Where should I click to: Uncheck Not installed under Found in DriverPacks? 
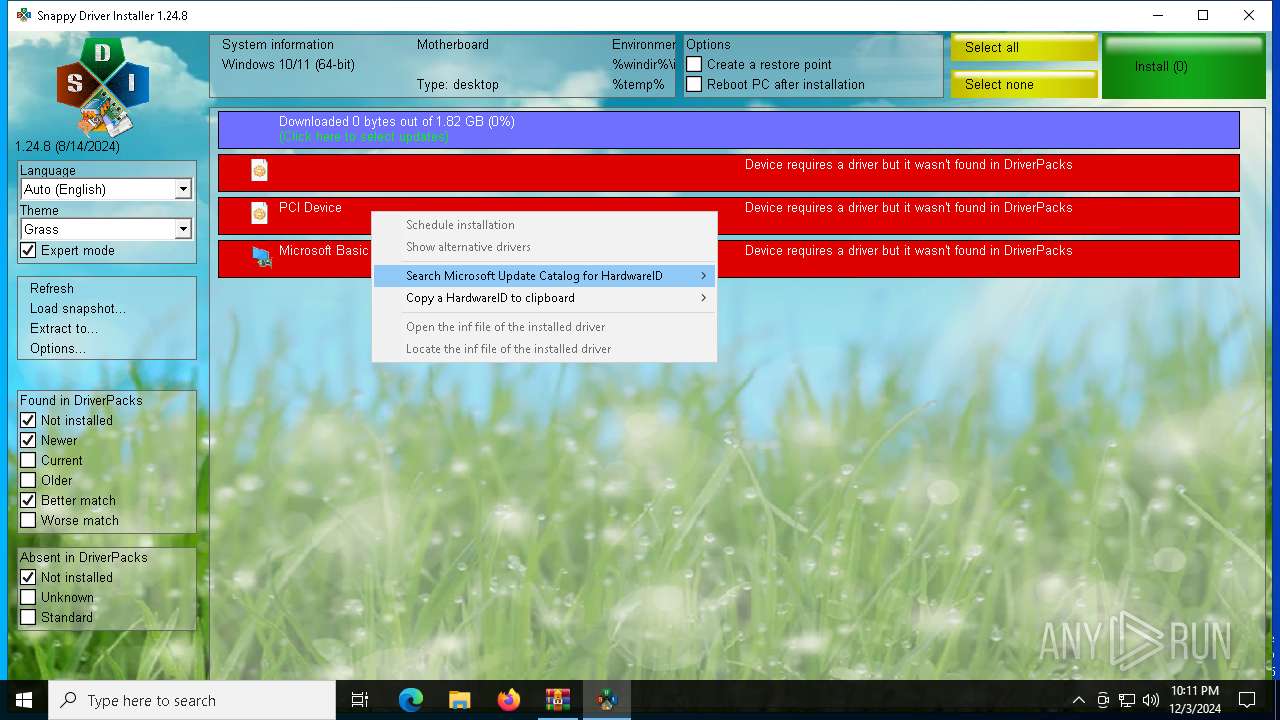28,420
